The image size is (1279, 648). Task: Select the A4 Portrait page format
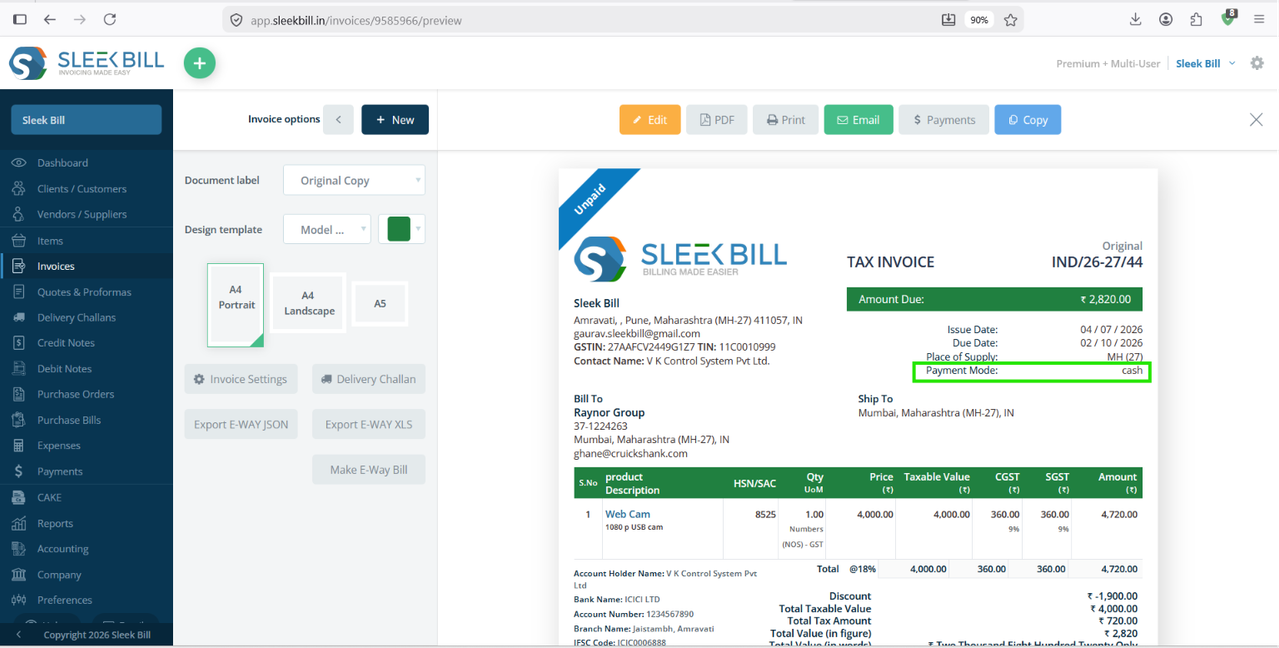tap(236, 305)
